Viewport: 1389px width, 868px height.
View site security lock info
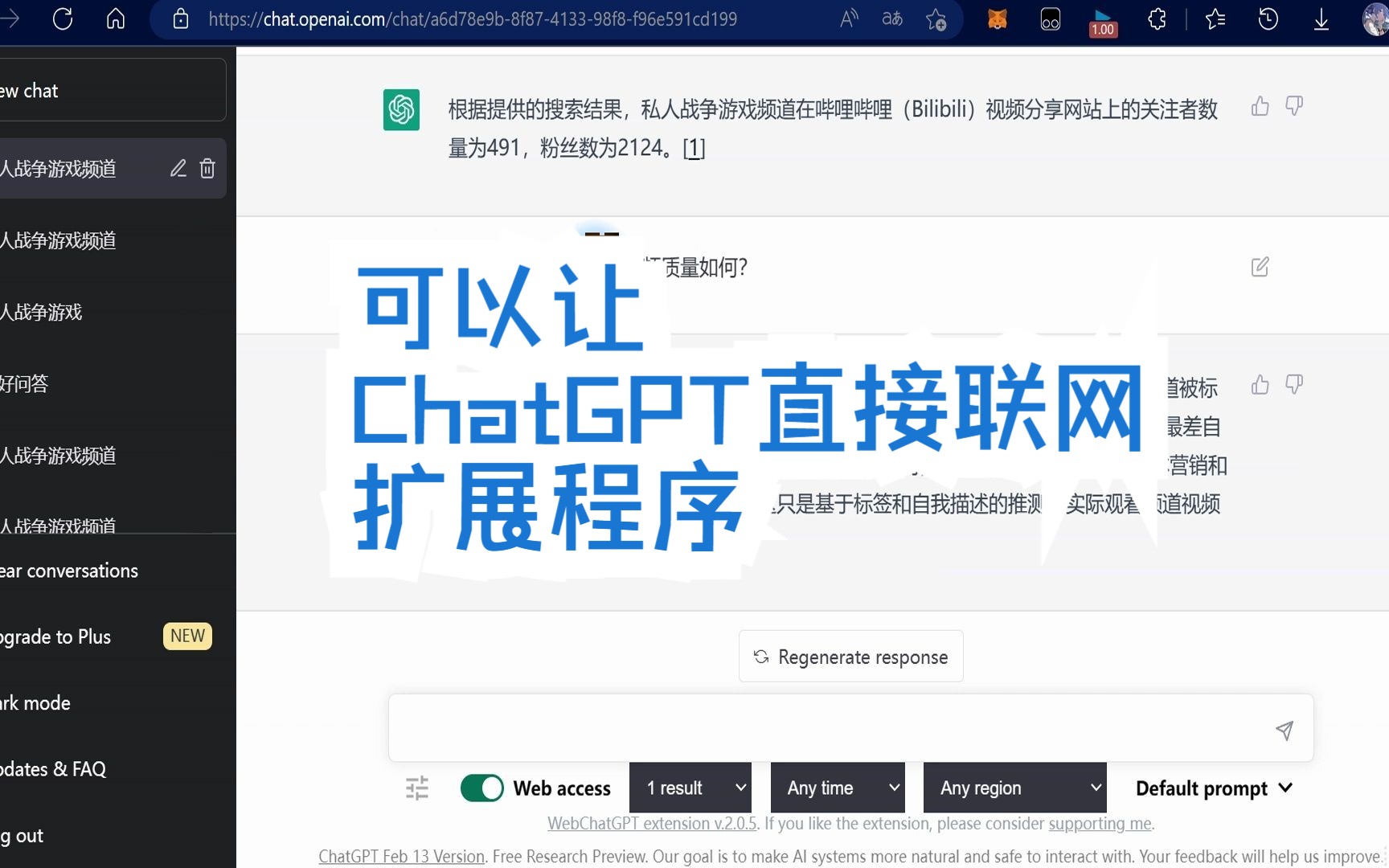(x=181, y=18)
